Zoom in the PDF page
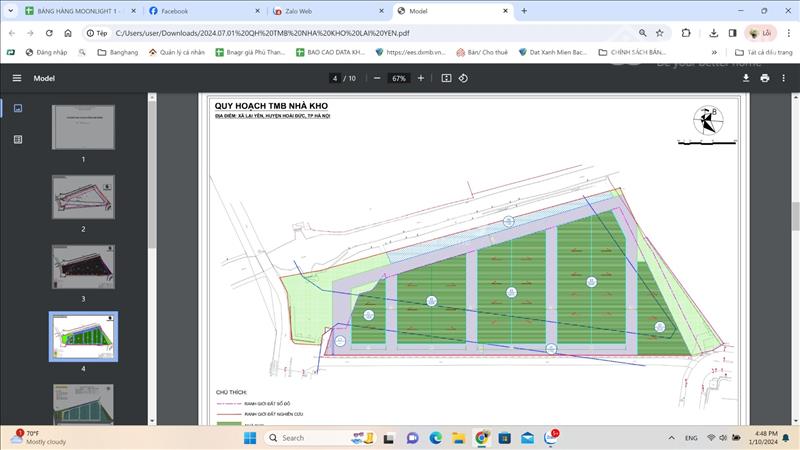 pos(421,78)
